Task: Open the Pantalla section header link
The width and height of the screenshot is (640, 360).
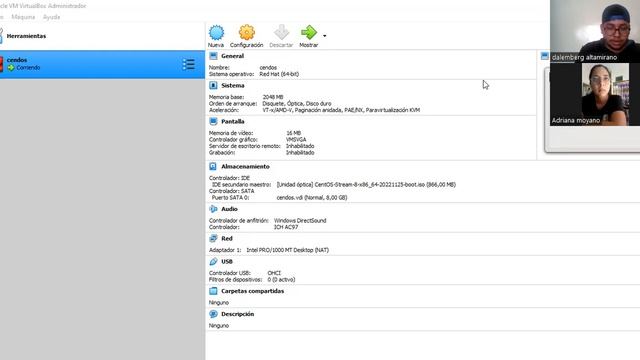Action: point(233,121)
